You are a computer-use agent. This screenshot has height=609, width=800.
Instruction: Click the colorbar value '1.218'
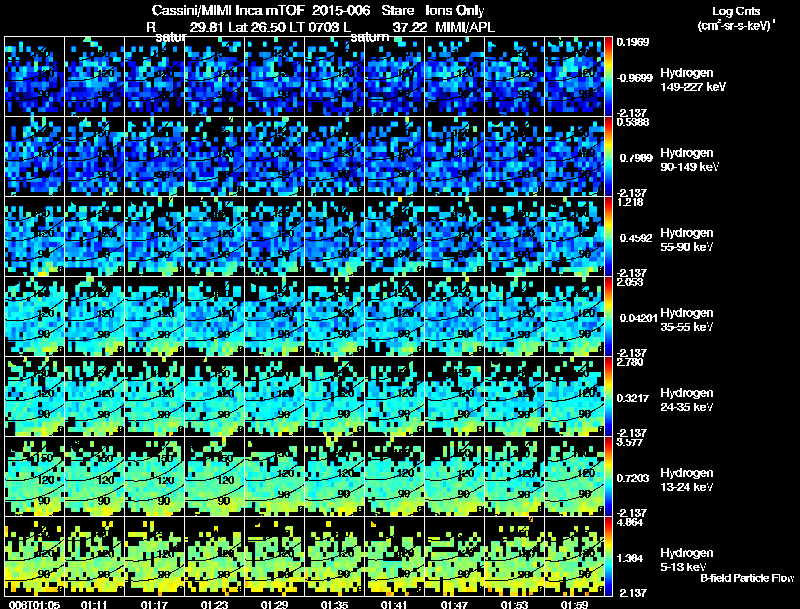coord(630,202)
